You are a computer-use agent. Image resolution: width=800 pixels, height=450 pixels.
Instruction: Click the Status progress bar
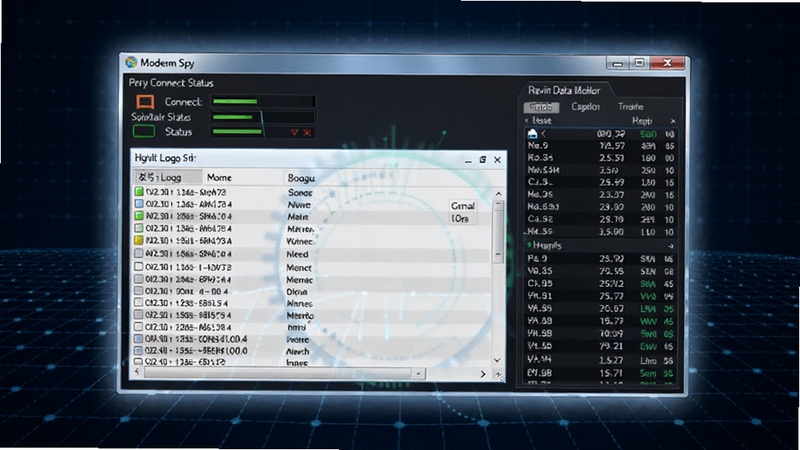point(263,132)
